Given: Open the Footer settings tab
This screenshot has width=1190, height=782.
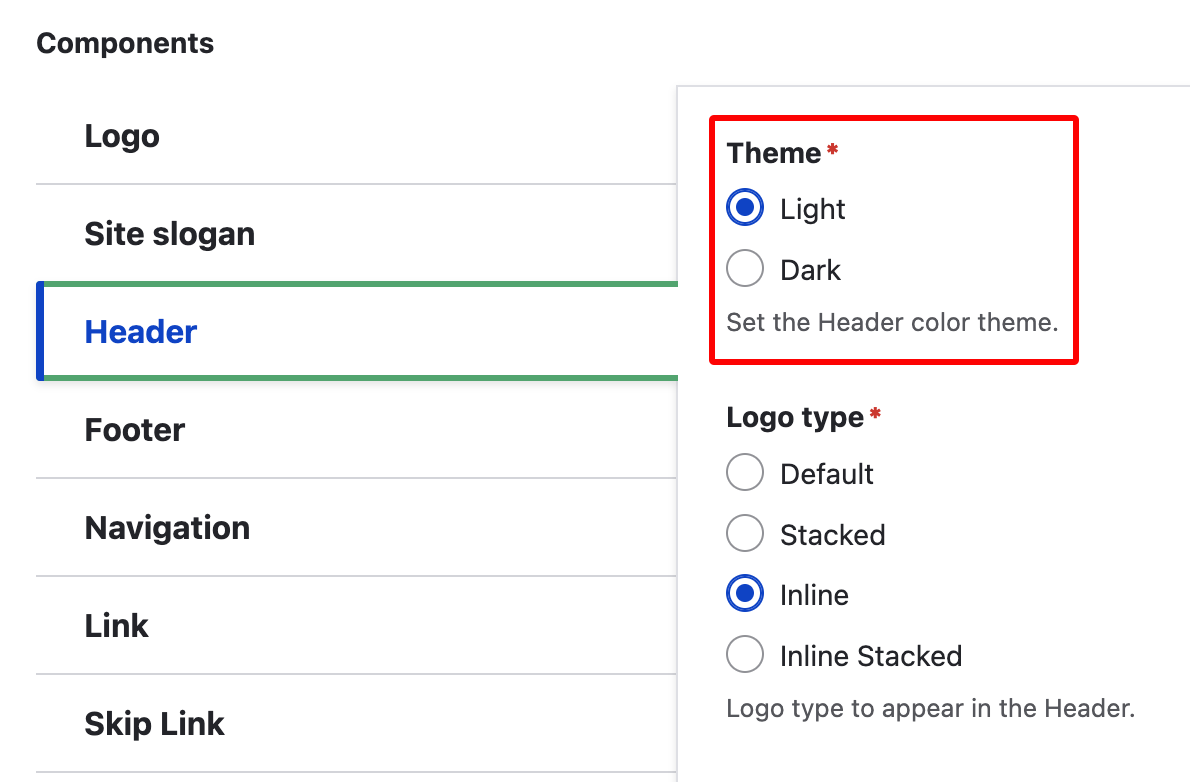Looking at the screenshot, I should (135, 430).
